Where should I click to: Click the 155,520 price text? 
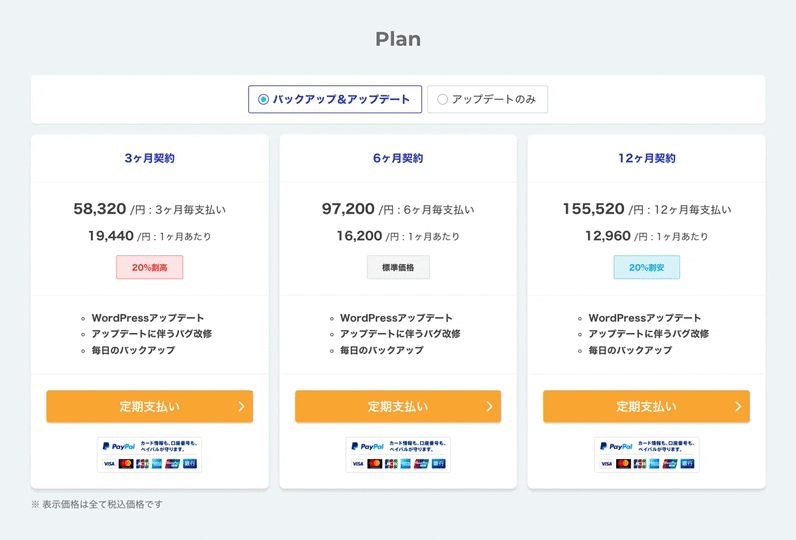pos(593,209)
